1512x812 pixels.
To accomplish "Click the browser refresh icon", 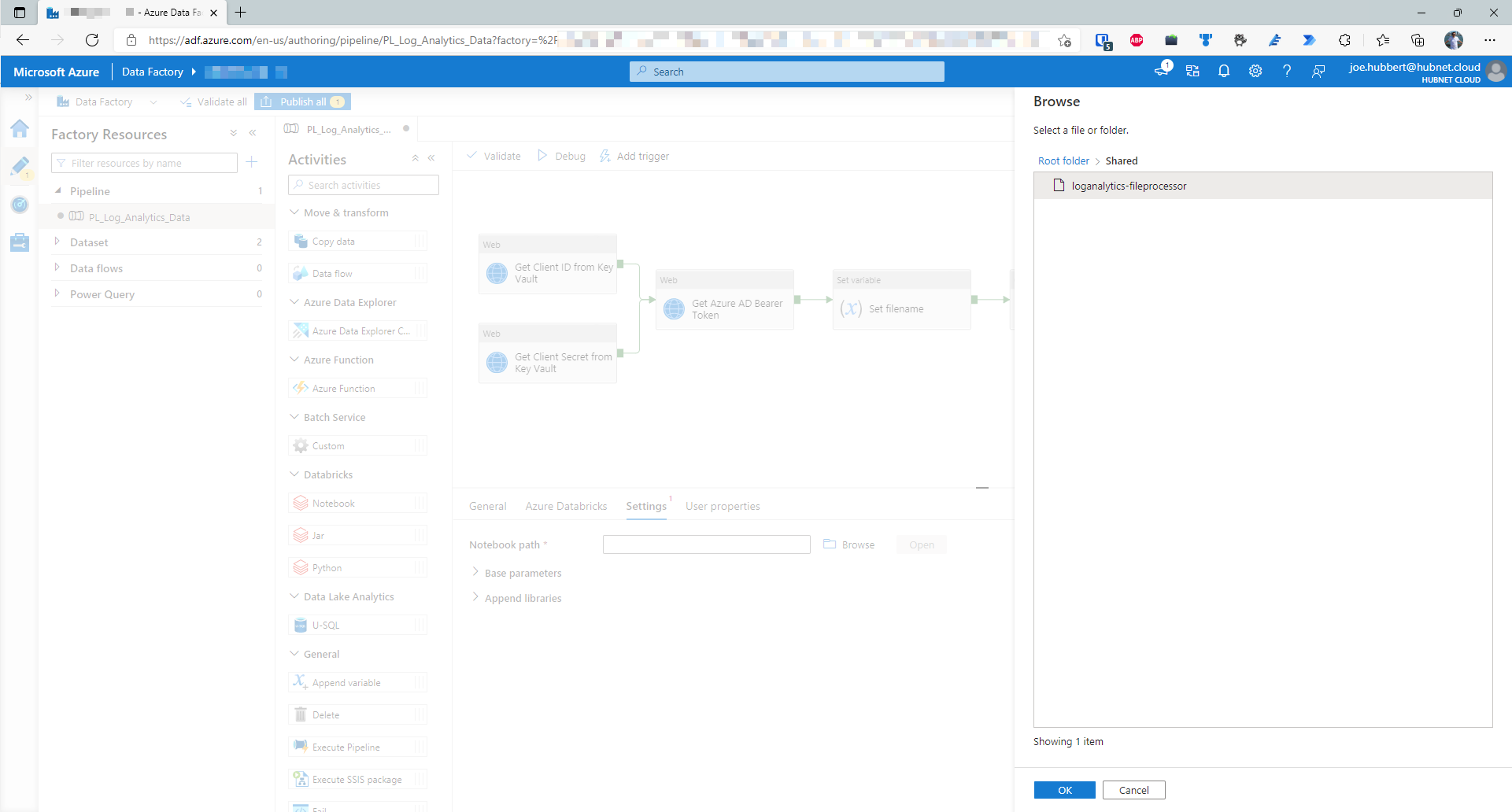I will click(92, 40).
